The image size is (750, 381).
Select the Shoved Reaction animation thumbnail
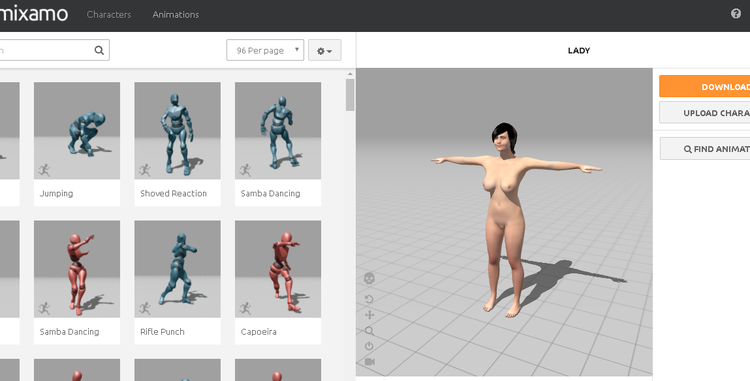click(x=177, y=131)
